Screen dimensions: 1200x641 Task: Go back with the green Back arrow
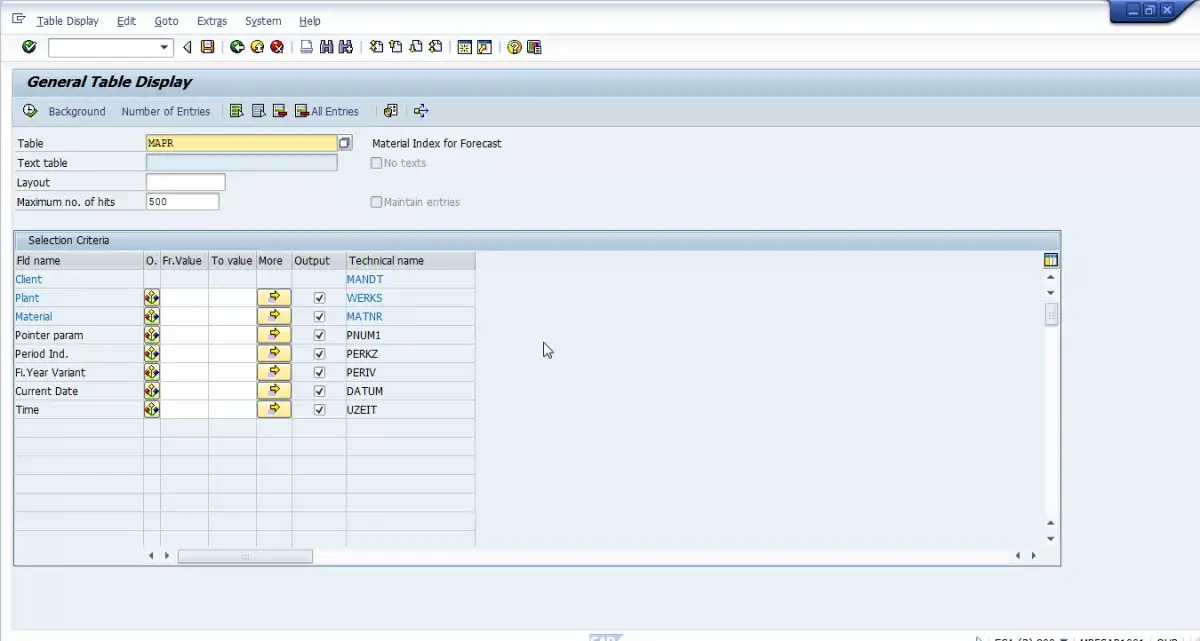(x=237, y=47)
